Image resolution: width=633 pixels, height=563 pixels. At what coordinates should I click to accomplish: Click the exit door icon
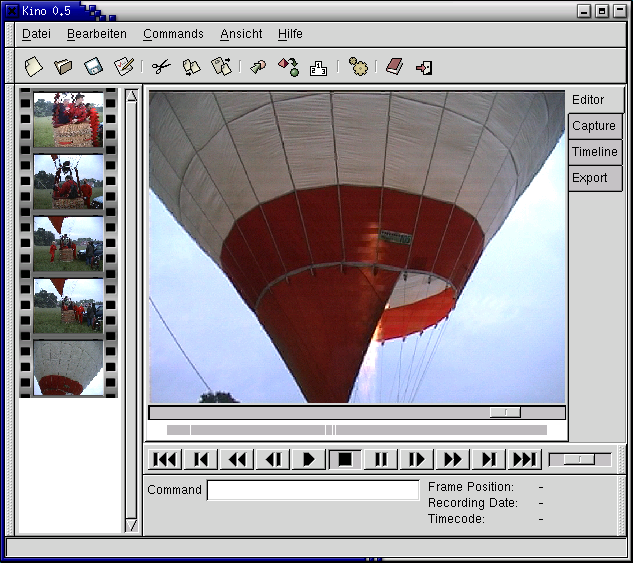[424, 67]
